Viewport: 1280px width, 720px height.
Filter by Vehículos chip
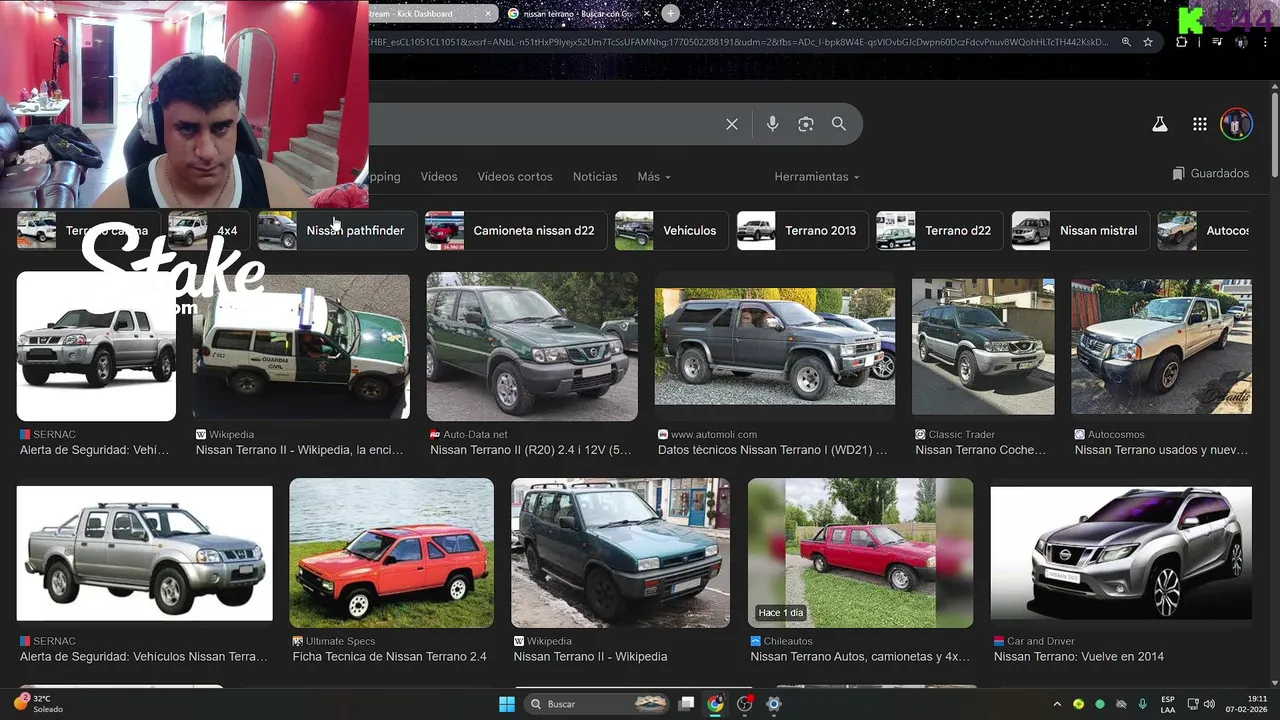[672, 230]
